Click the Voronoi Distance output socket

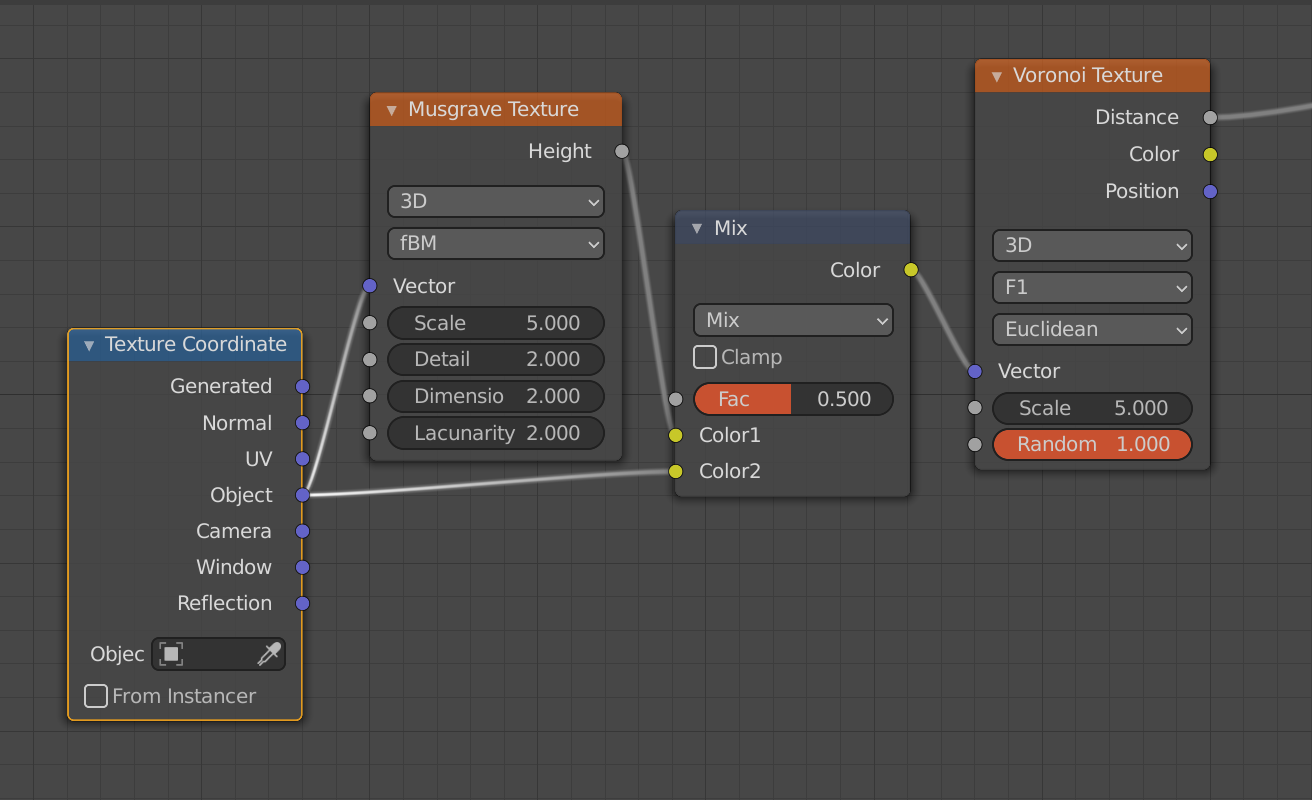pos(1210,117)
